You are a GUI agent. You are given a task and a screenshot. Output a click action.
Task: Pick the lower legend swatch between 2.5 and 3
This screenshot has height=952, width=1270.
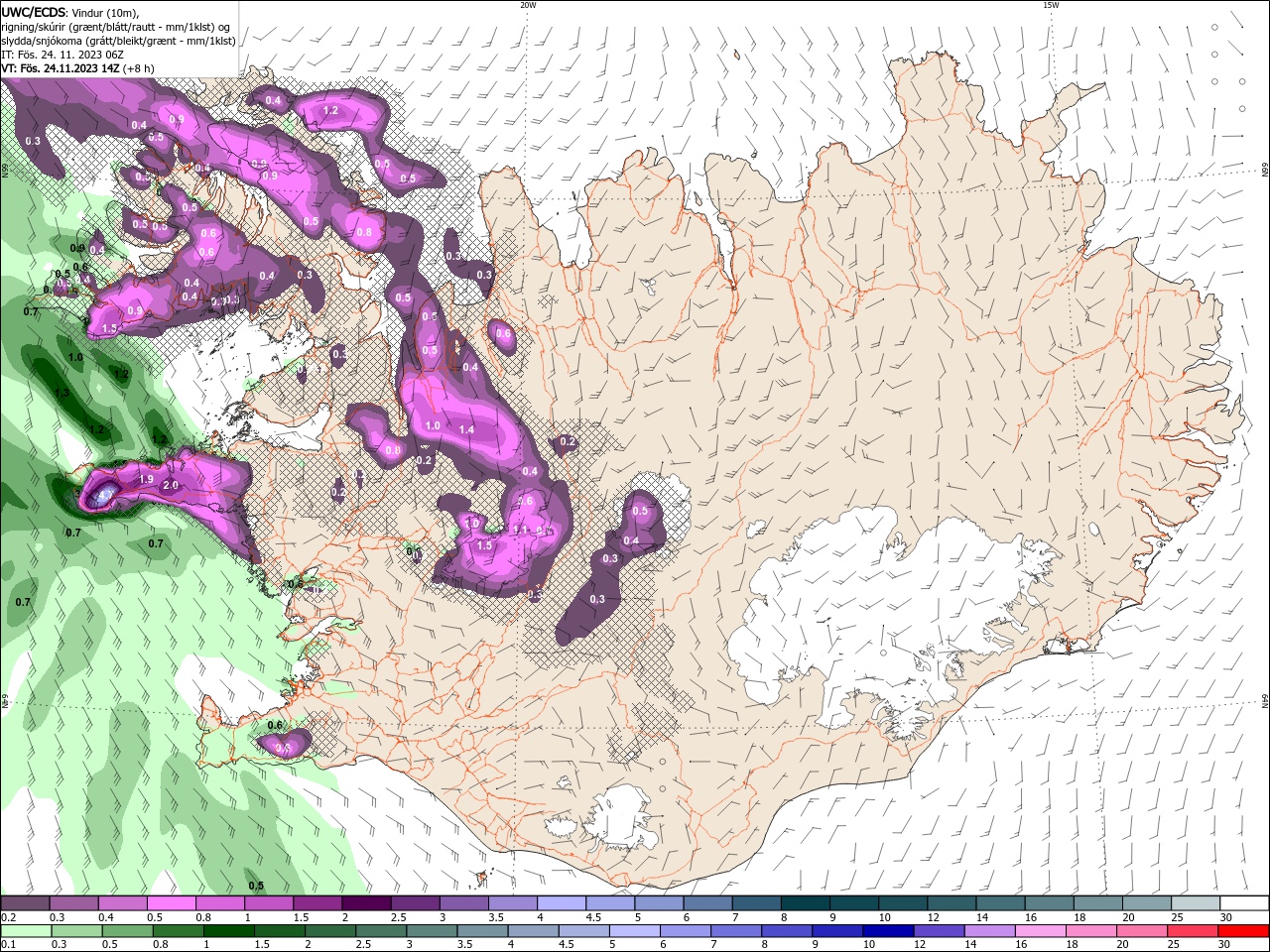[x=381, y=931]
